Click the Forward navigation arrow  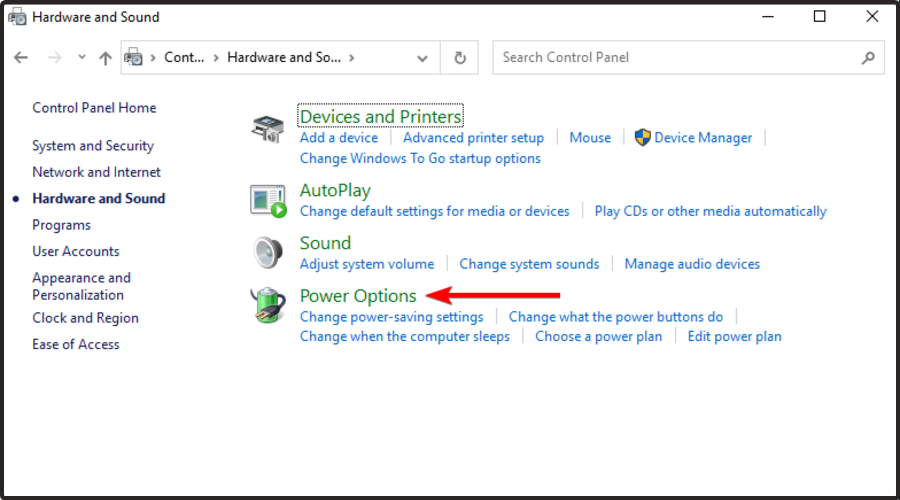55,57
